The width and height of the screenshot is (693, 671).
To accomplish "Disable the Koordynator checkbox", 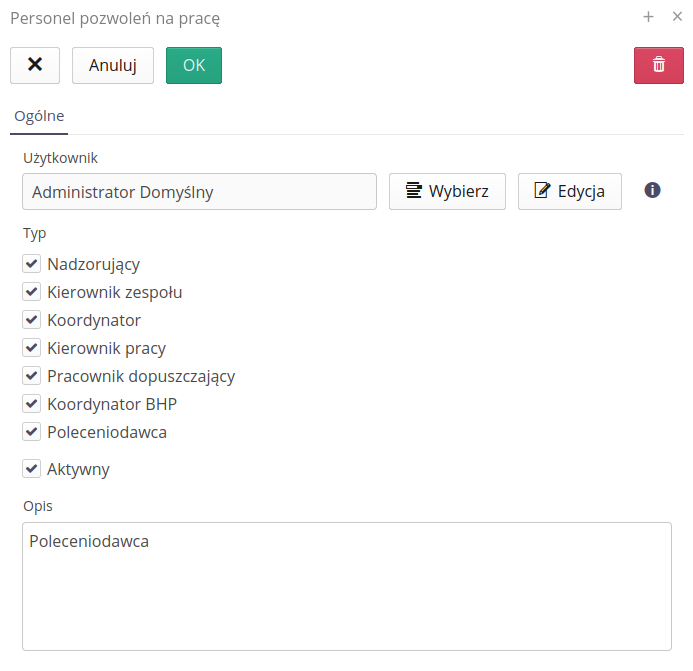I will click(32, 320).
